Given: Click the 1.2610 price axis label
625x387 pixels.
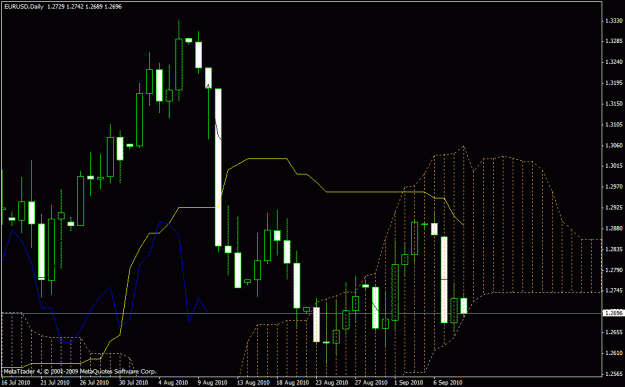Looking at the screenshot, I should click(x=613, y=353).
